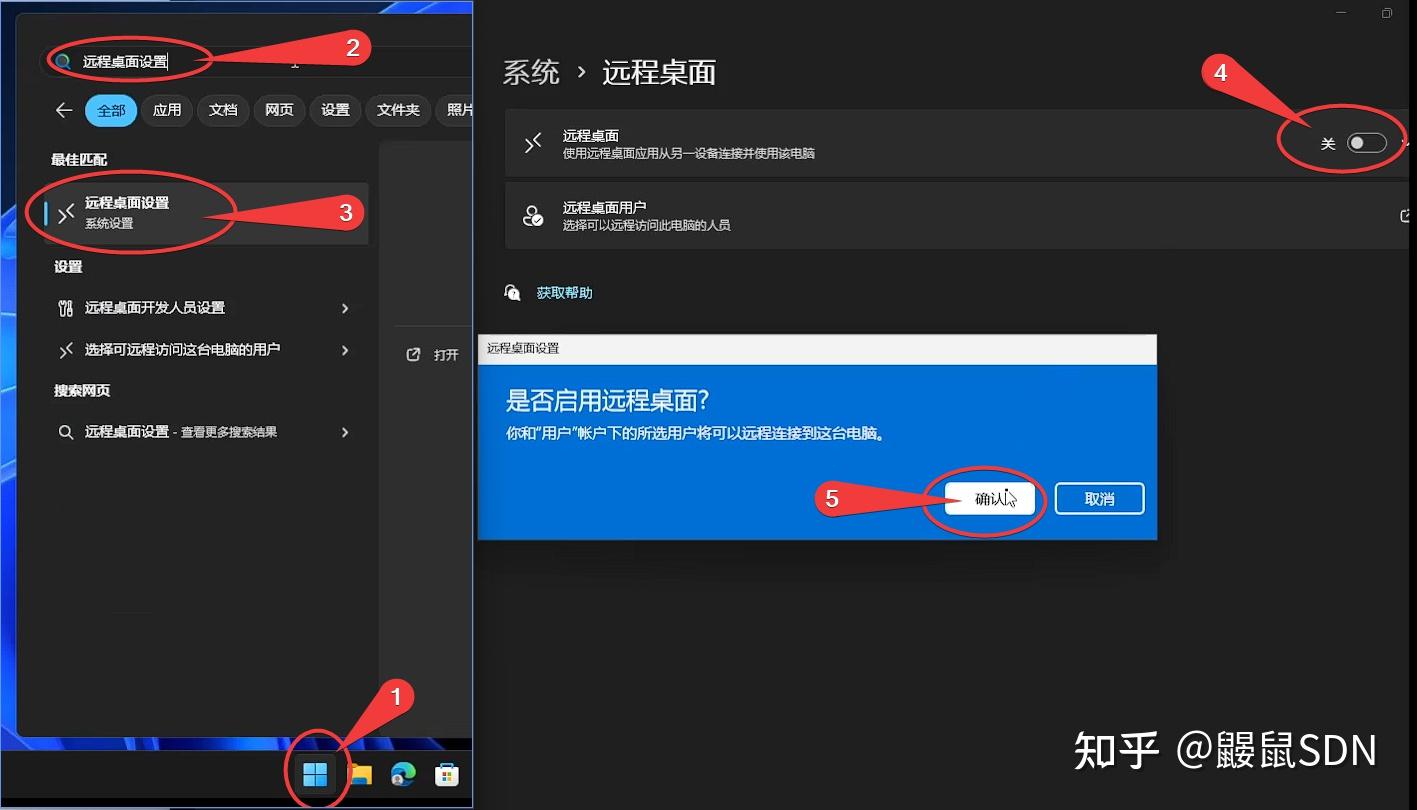Select the 全部 search filter tab

click(111, 110)
